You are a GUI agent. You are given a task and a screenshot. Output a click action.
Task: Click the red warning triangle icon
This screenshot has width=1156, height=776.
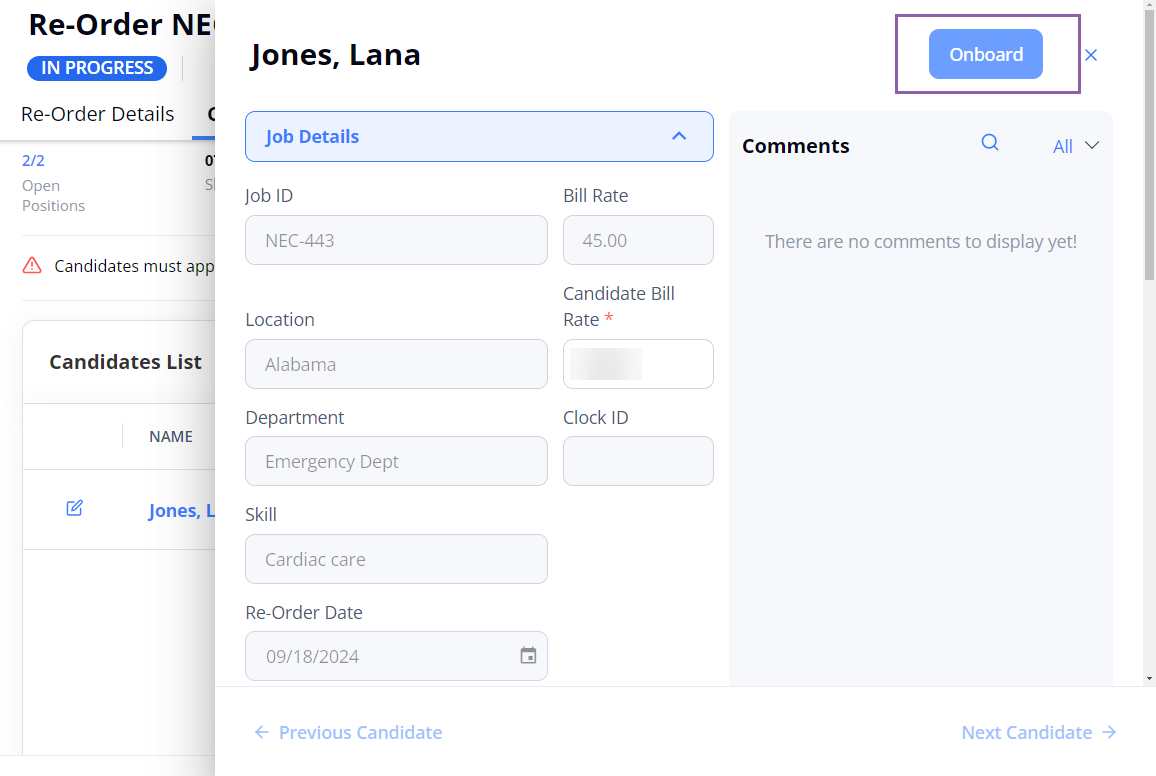[32, 265]
